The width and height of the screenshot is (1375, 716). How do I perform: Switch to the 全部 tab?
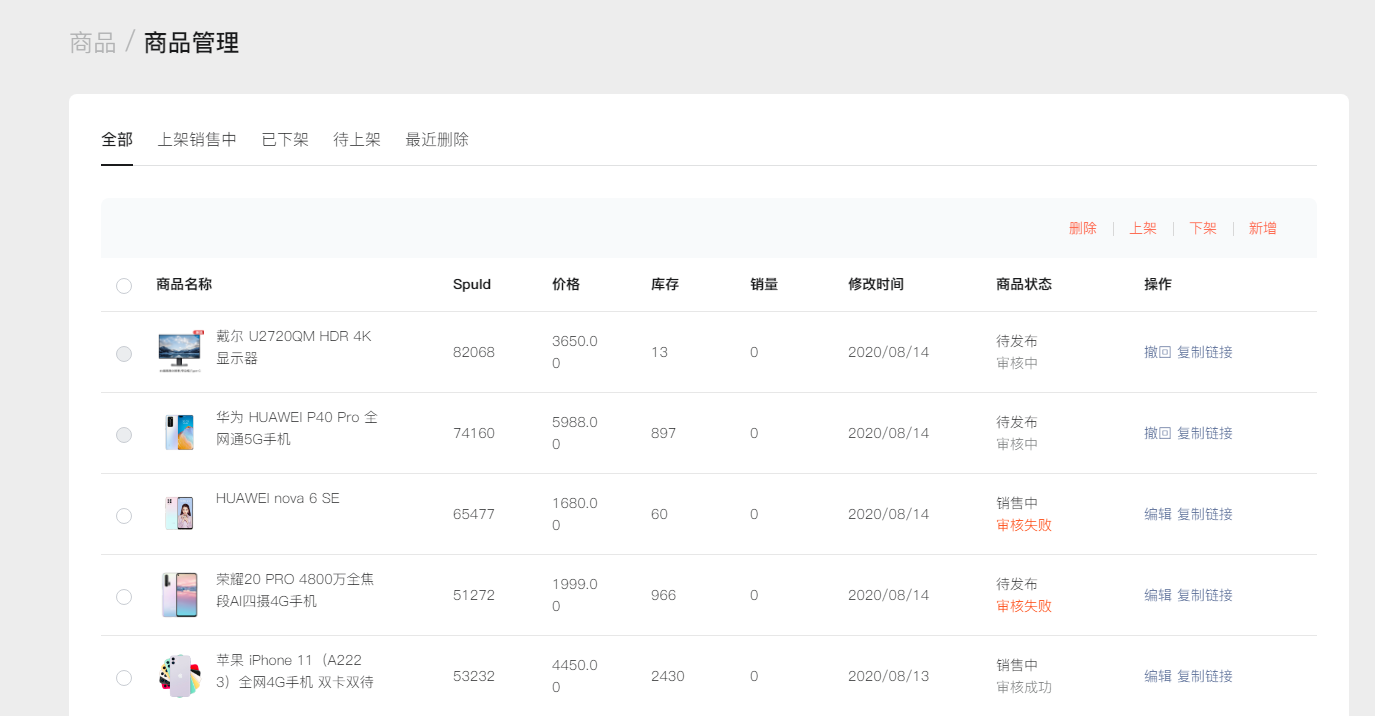(x=117, y=140)
